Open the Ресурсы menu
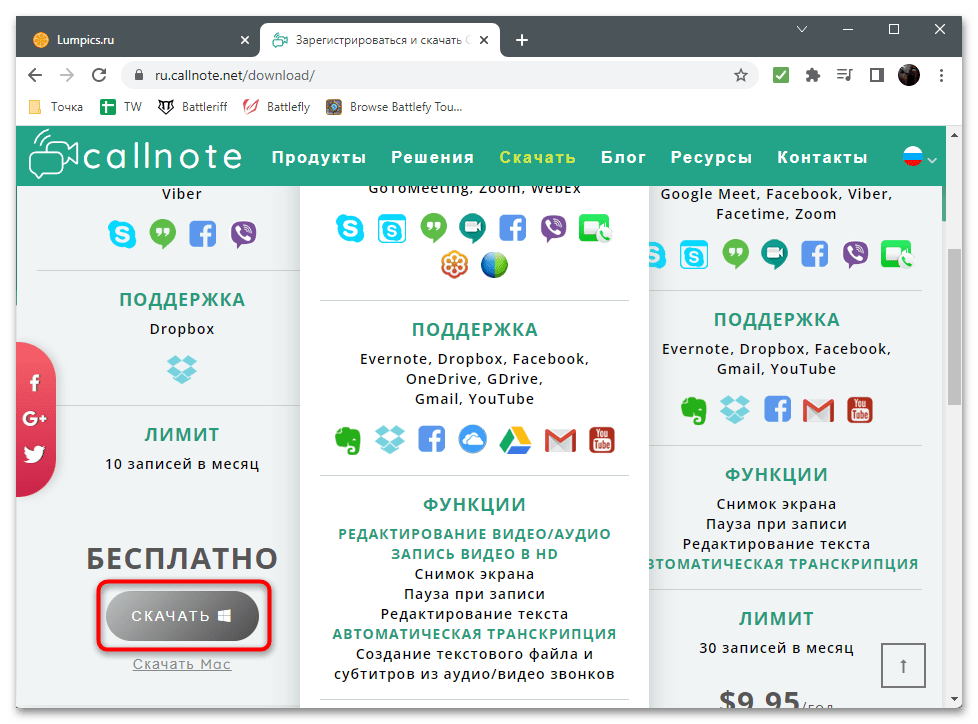Viewport: 978px width, 724px height. (711, 157)
